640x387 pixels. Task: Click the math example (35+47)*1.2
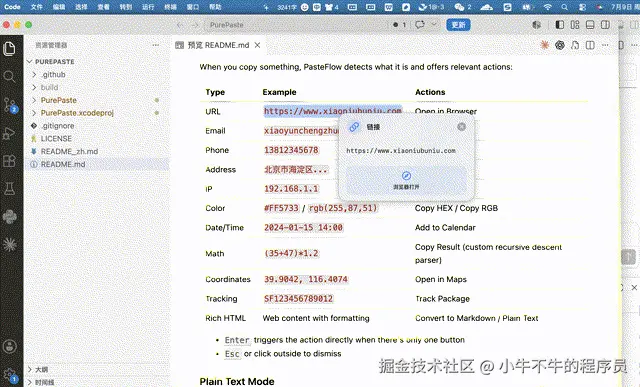(291, 254)
